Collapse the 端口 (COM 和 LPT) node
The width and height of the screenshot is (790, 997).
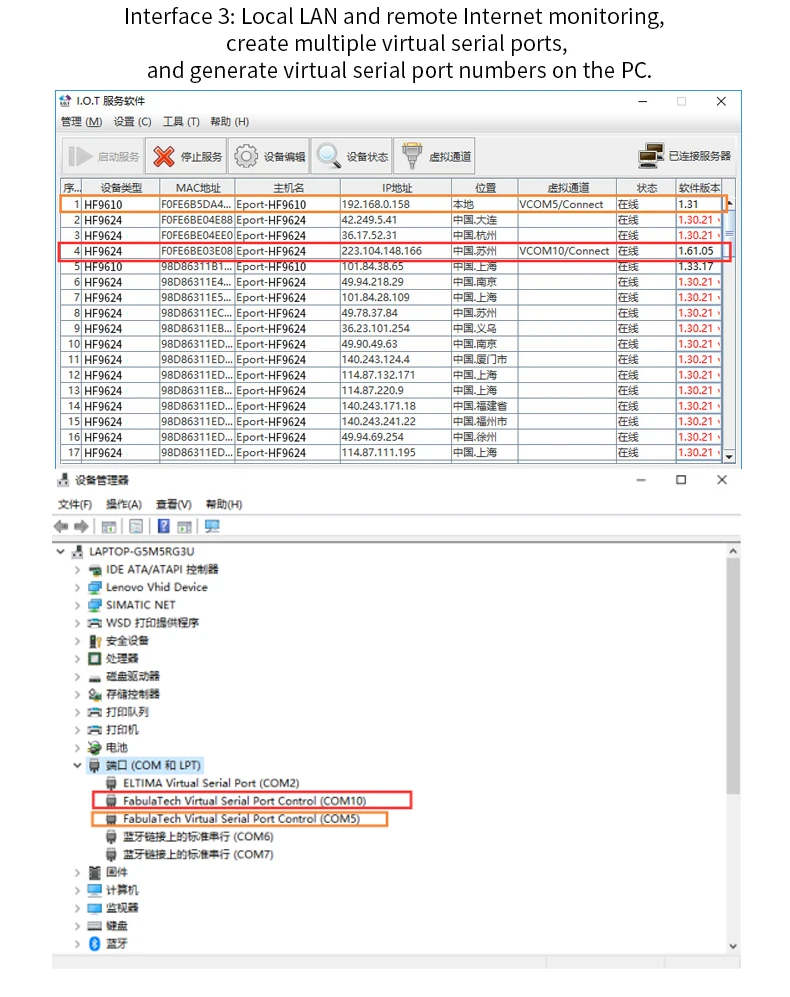[78, 765]
